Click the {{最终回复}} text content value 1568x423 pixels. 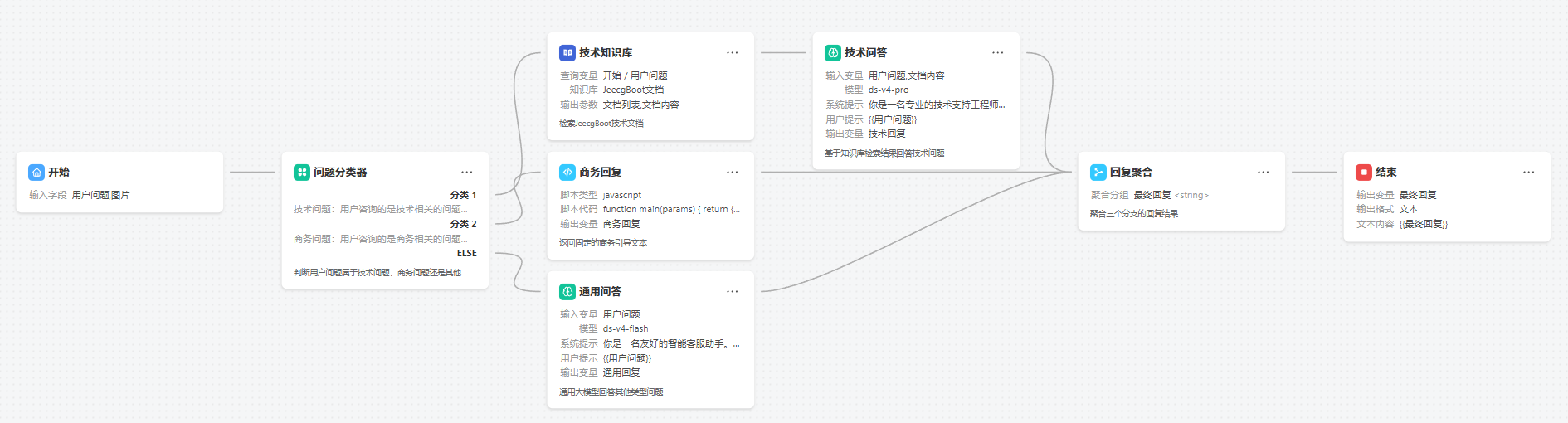tap(1424, 224)
